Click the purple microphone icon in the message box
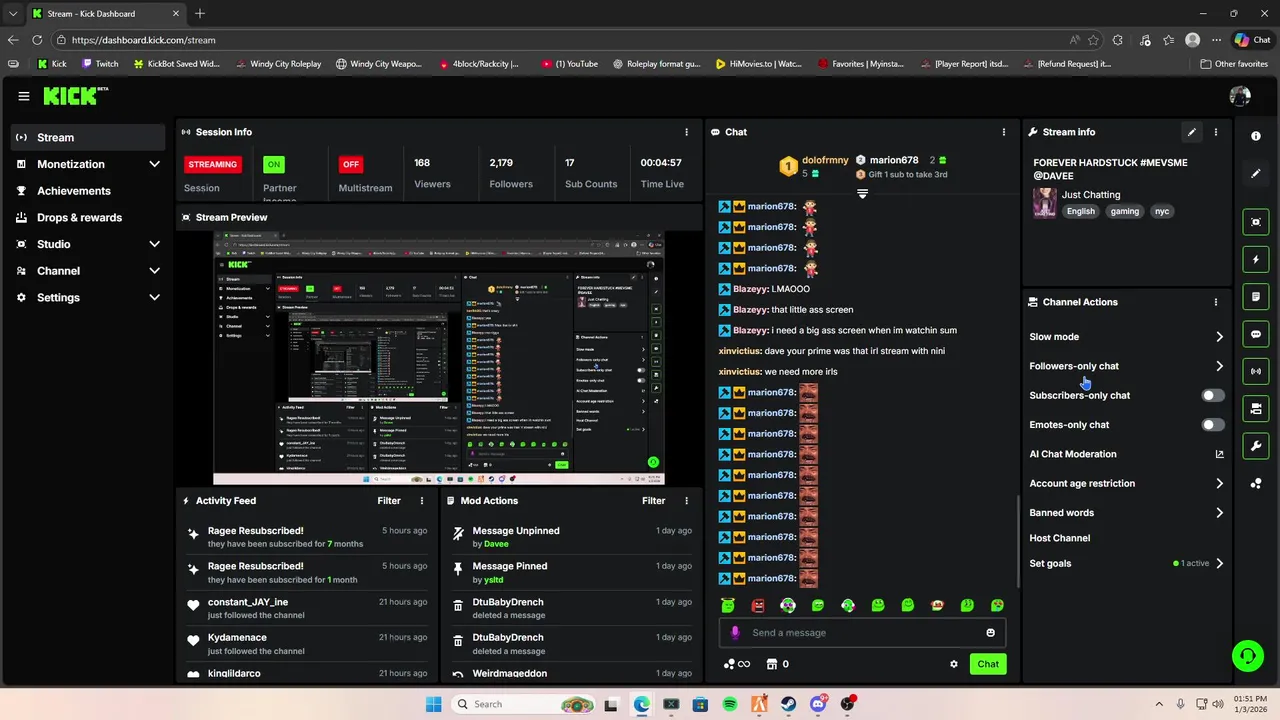 point(735,632)
